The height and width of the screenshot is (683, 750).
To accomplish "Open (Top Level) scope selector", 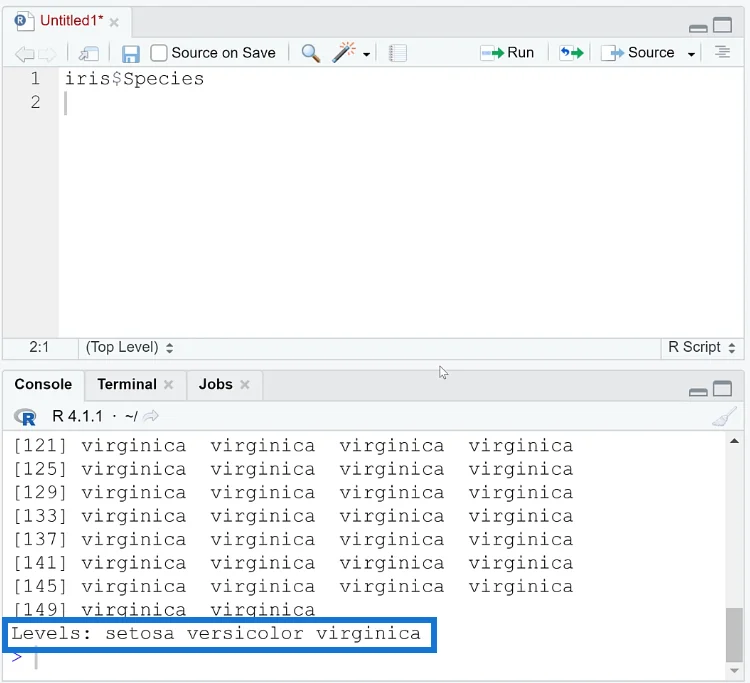I will 130,347.
